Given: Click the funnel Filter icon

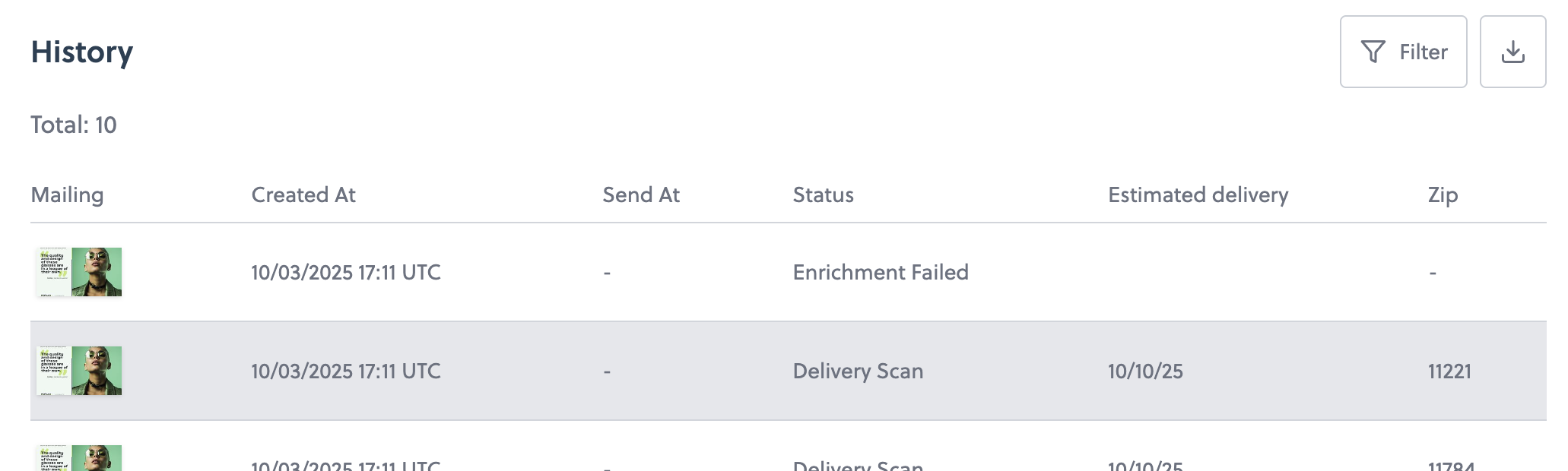Looking at the screenshot, I should tap(1373, 52).
